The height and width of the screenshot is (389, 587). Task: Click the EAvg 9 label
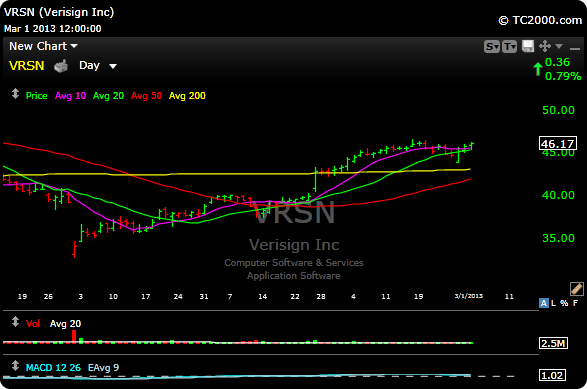[103, 368]
